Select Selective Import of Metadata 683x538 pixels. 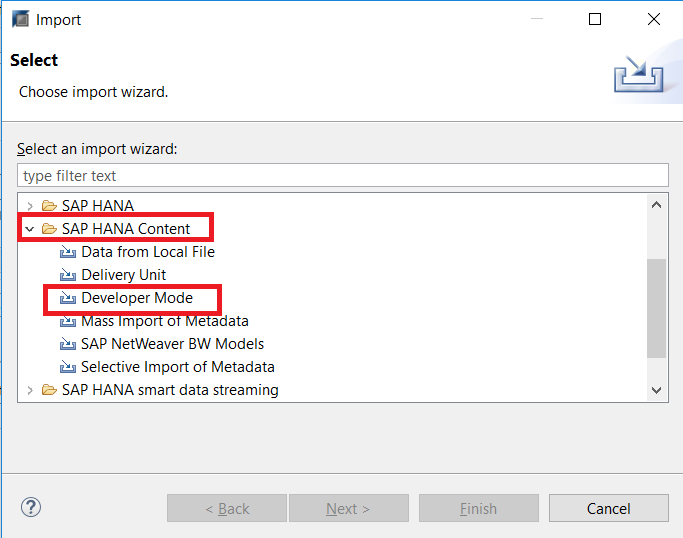pyautogui.click(x=178, y=367)
